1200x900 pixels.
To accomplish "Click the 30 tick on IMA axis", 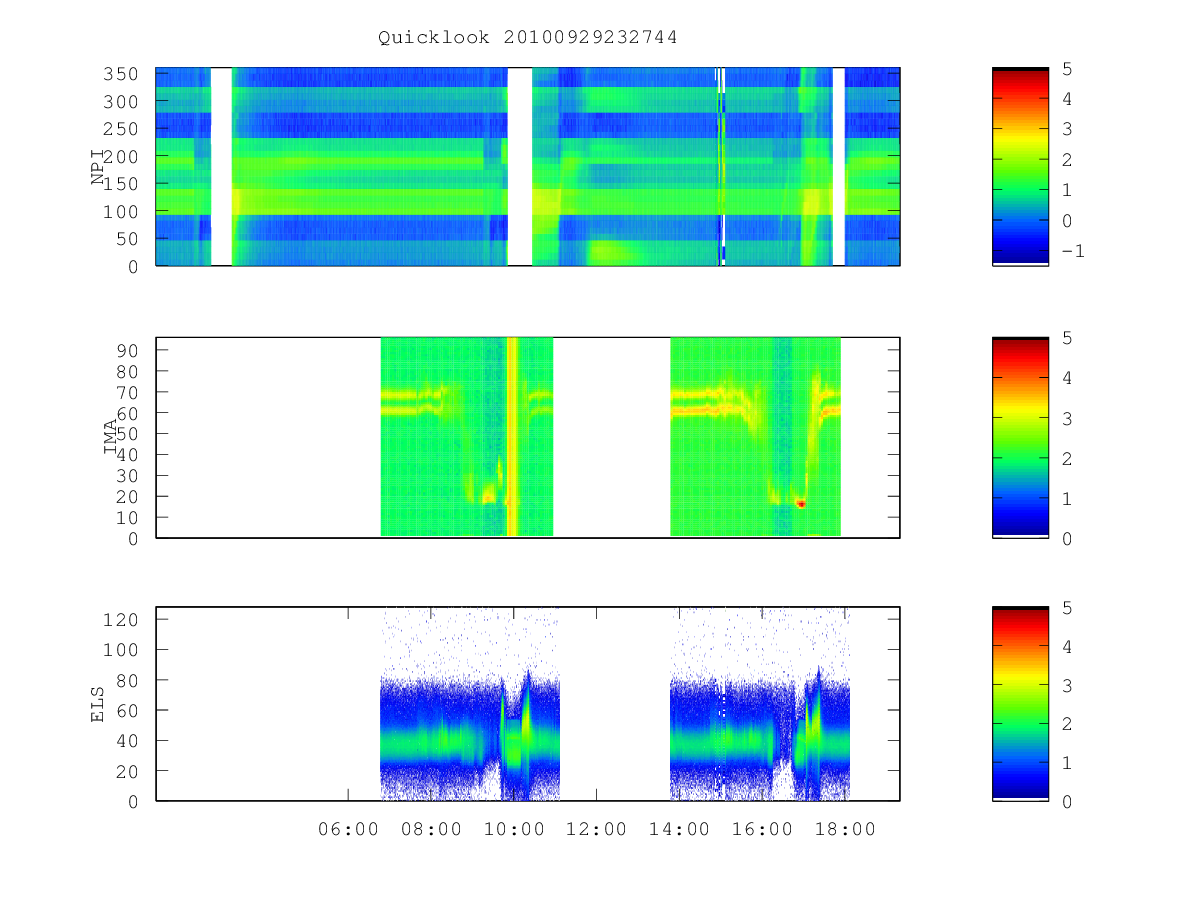I will [x=128, y=475].
